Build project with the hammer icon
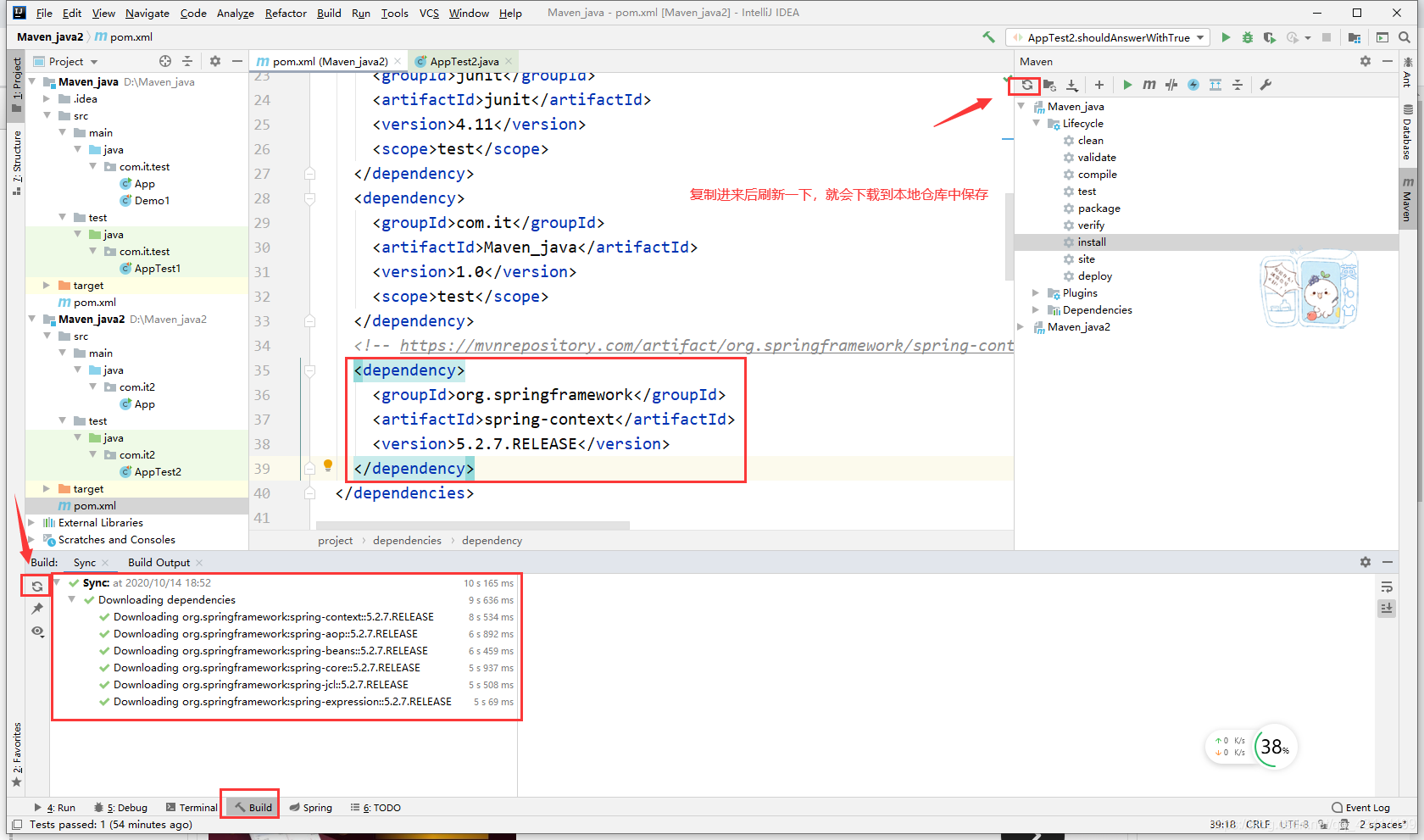1424x840 pixels. coord(988,37)
